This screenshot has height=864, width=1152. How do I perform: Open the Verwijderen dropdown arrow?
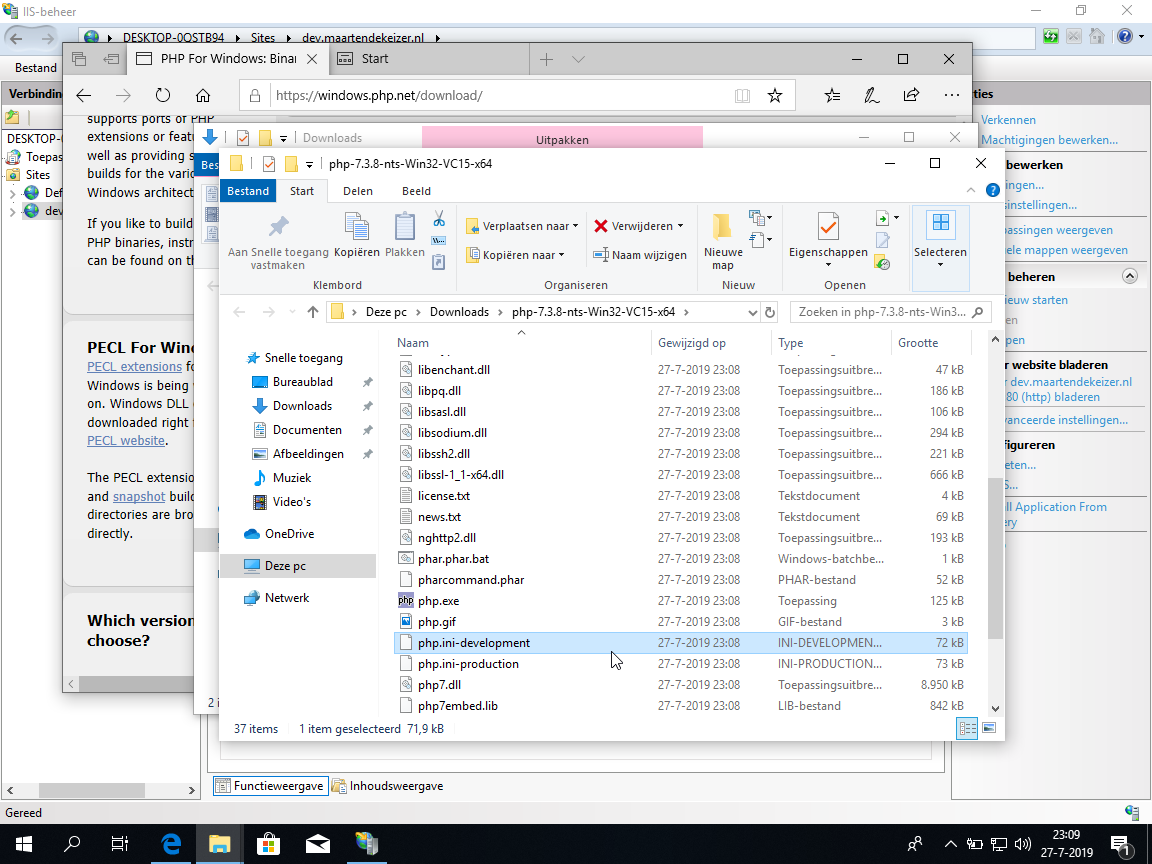click(x=681, y=226)
